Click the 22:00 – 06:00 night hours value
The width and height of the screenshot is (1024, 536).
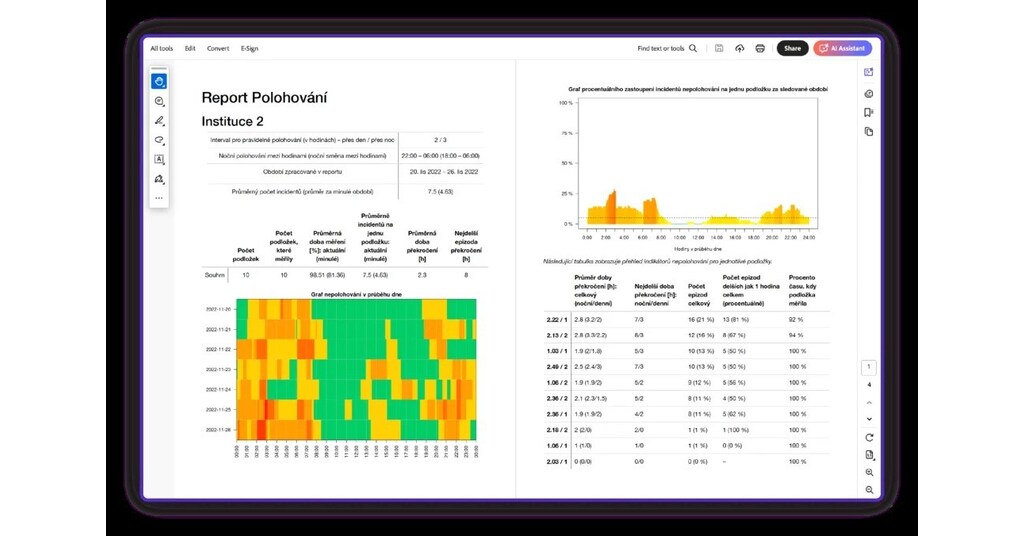[440, 156]
